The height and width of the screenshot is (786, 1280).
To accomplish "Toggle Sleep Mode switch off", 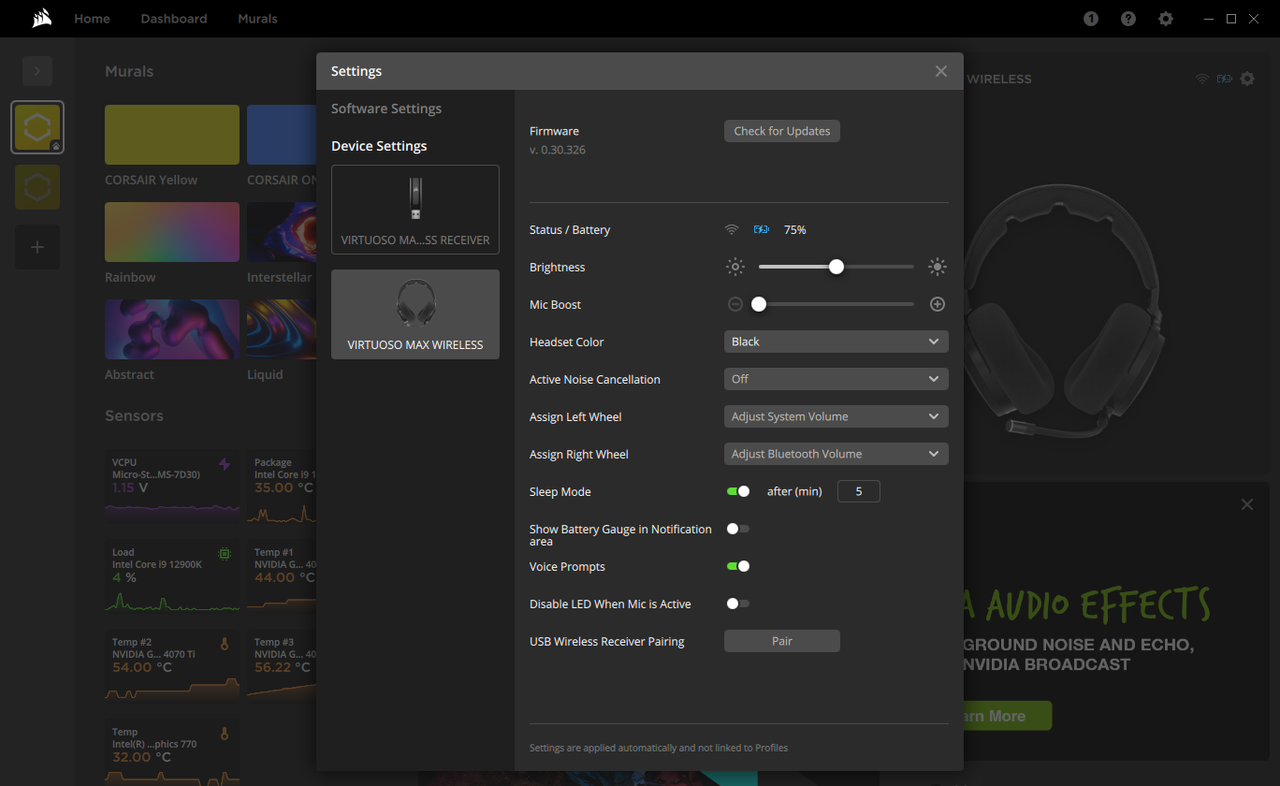I will coord(738,492).
